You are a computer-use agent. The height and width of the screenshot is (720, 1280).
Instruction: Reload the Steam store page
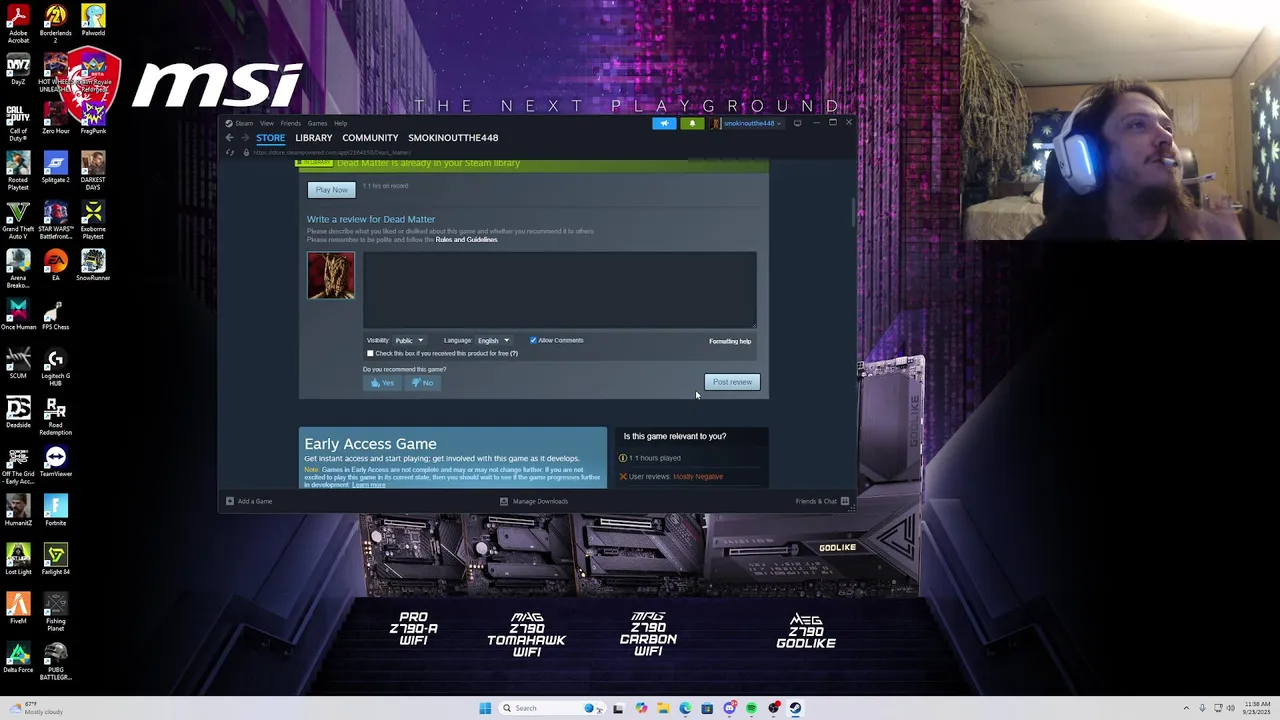tap(230, 152)
